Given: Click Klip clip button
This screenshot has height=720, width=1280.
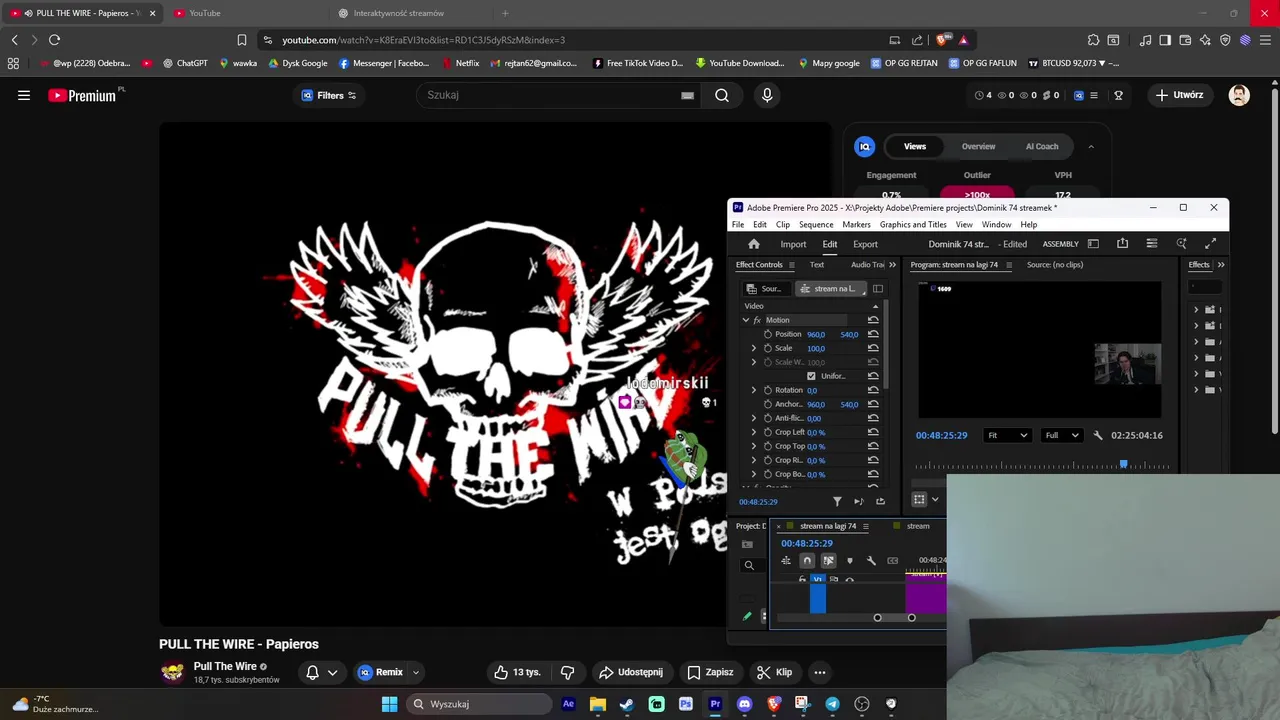Looking at the screenshot, I should [774, 672].
